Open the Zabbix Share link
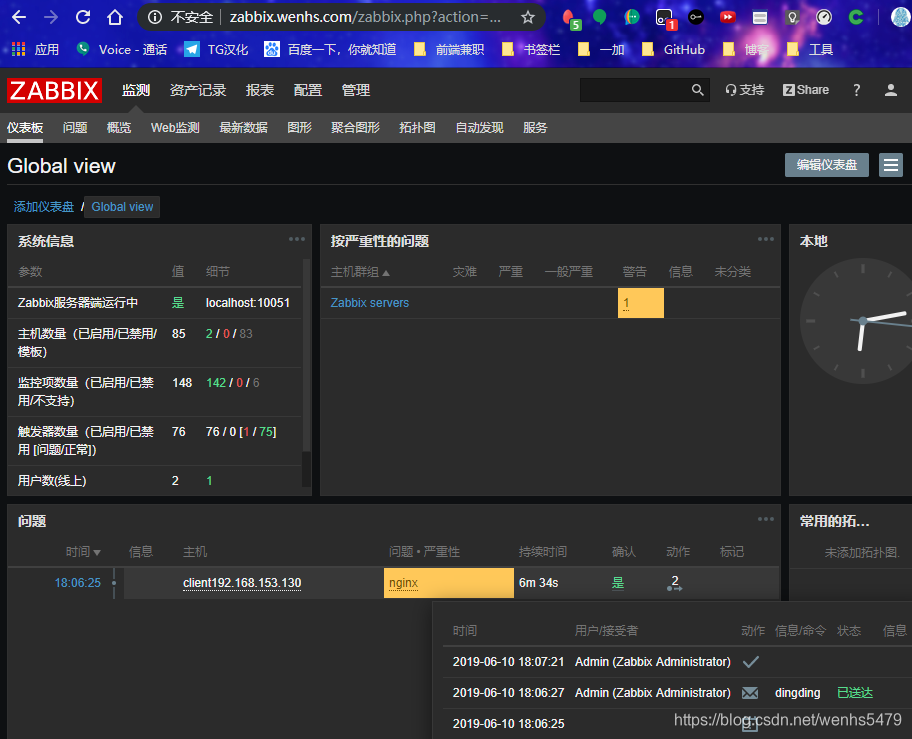The height and width of the screenshot is (739, 912). (x=806, y=90)
